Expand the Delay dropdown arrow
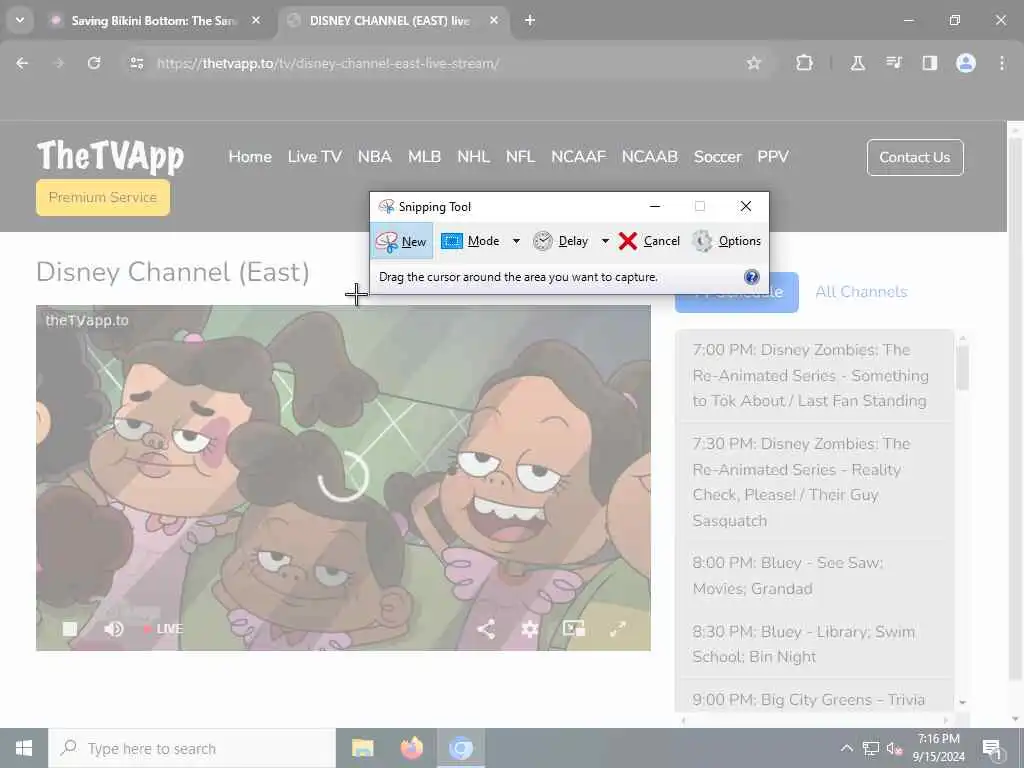The height and width of the screenshot is (768, 1024). coord(605,241)
